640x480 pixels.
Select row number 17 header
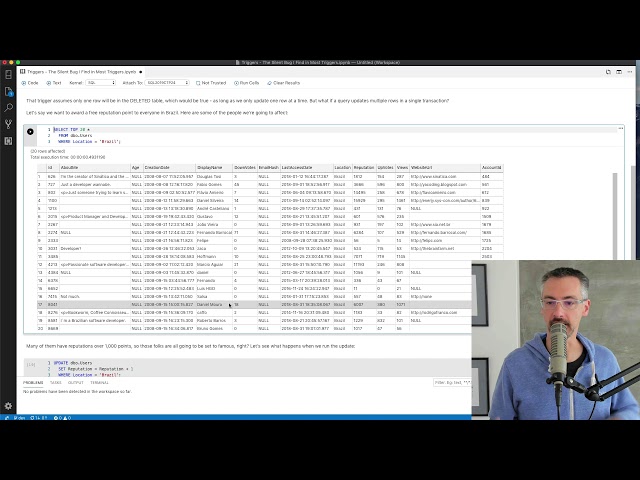(42, 304)
